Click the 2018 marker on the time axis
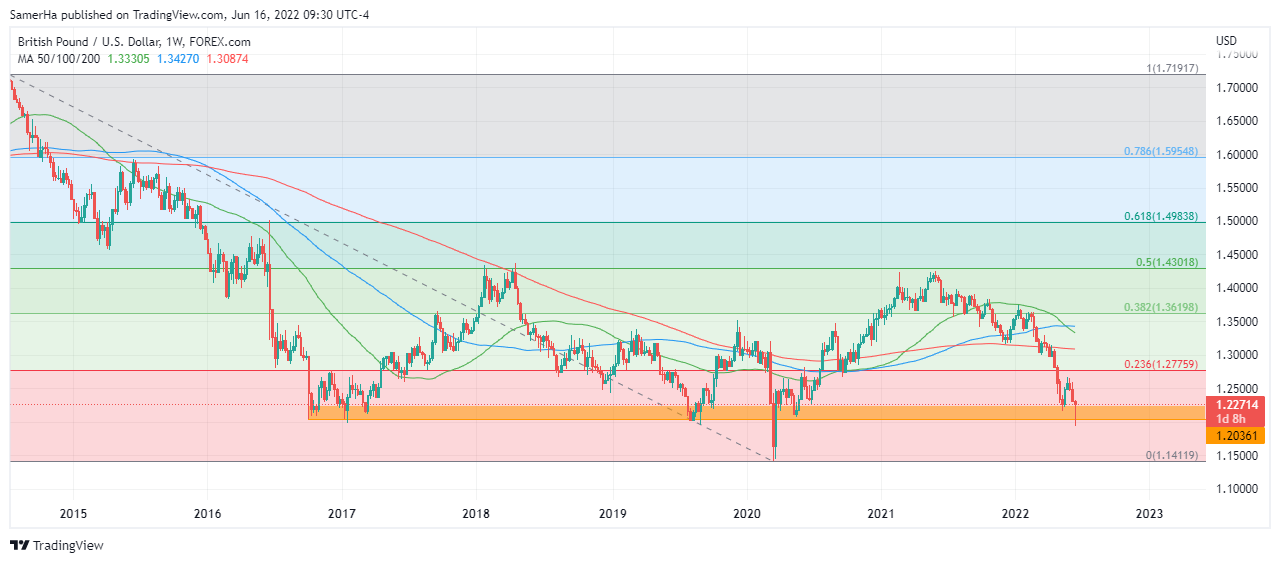 click(476, 514)
